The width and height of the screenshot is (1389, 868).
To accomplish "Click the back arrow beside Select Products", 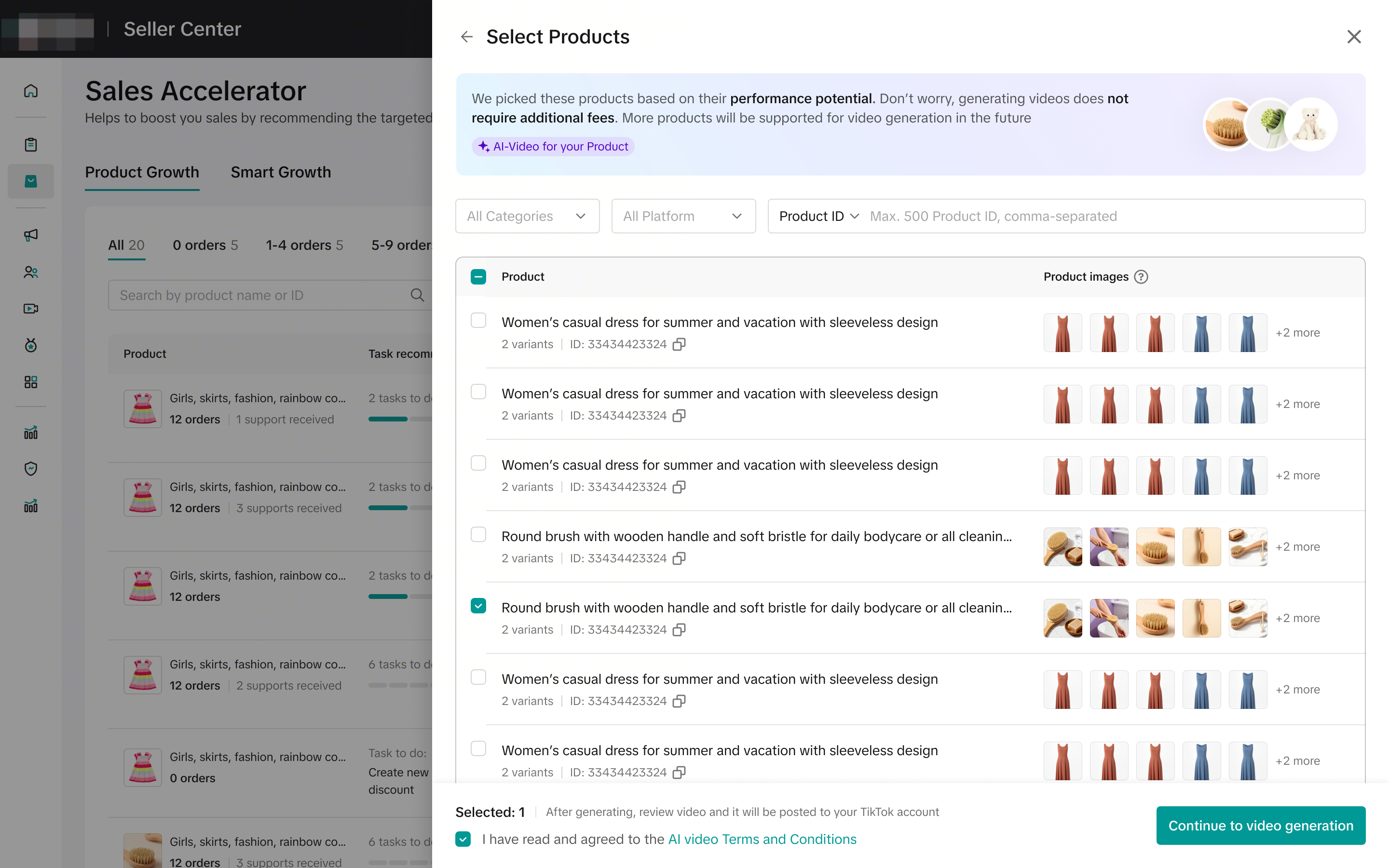I will coord(467,37).
